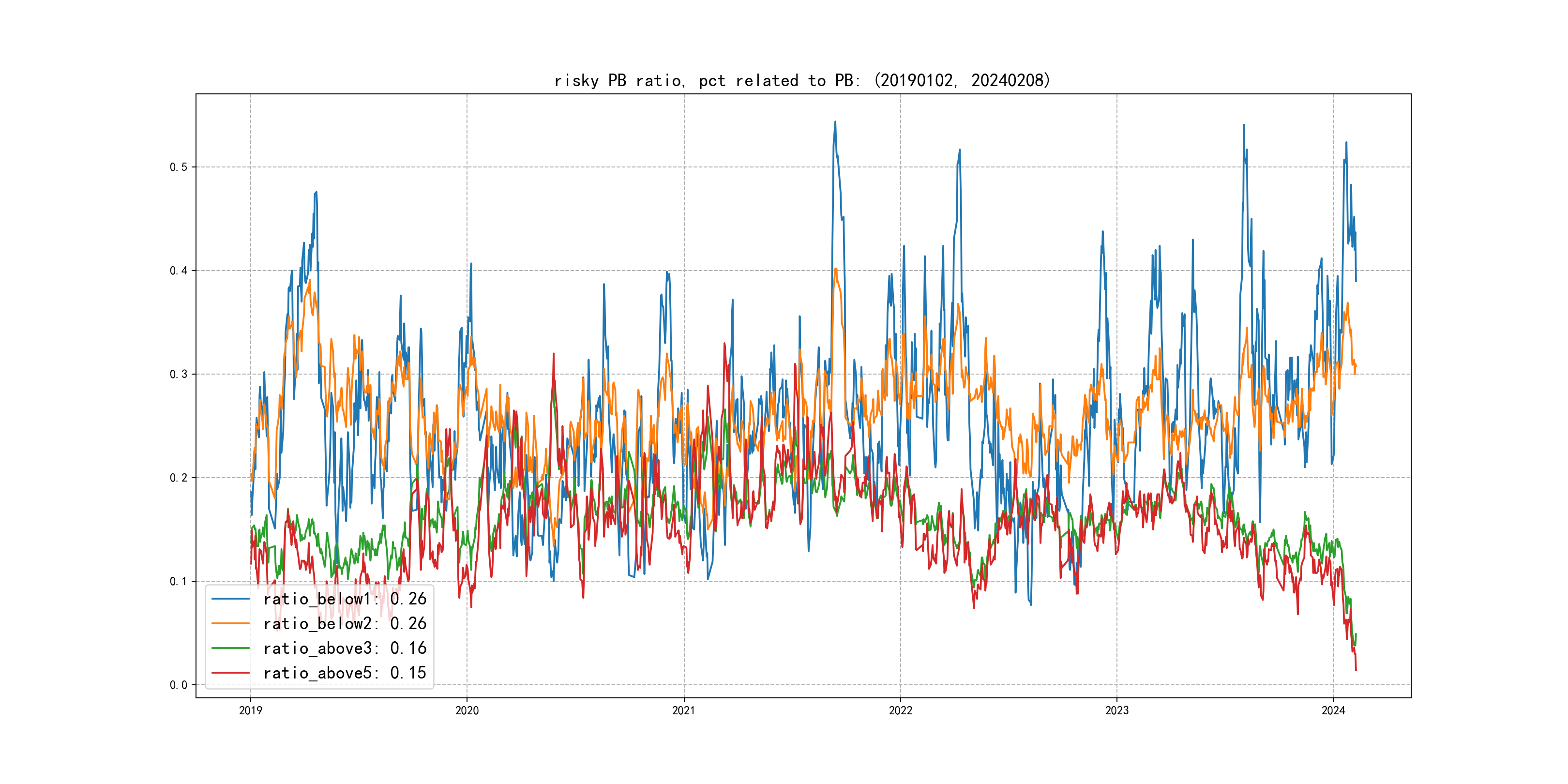Click the blue ratio_below1 legend line
Image resolution: width=1568 pixels, height=784 pixels.
coord(230,599)
